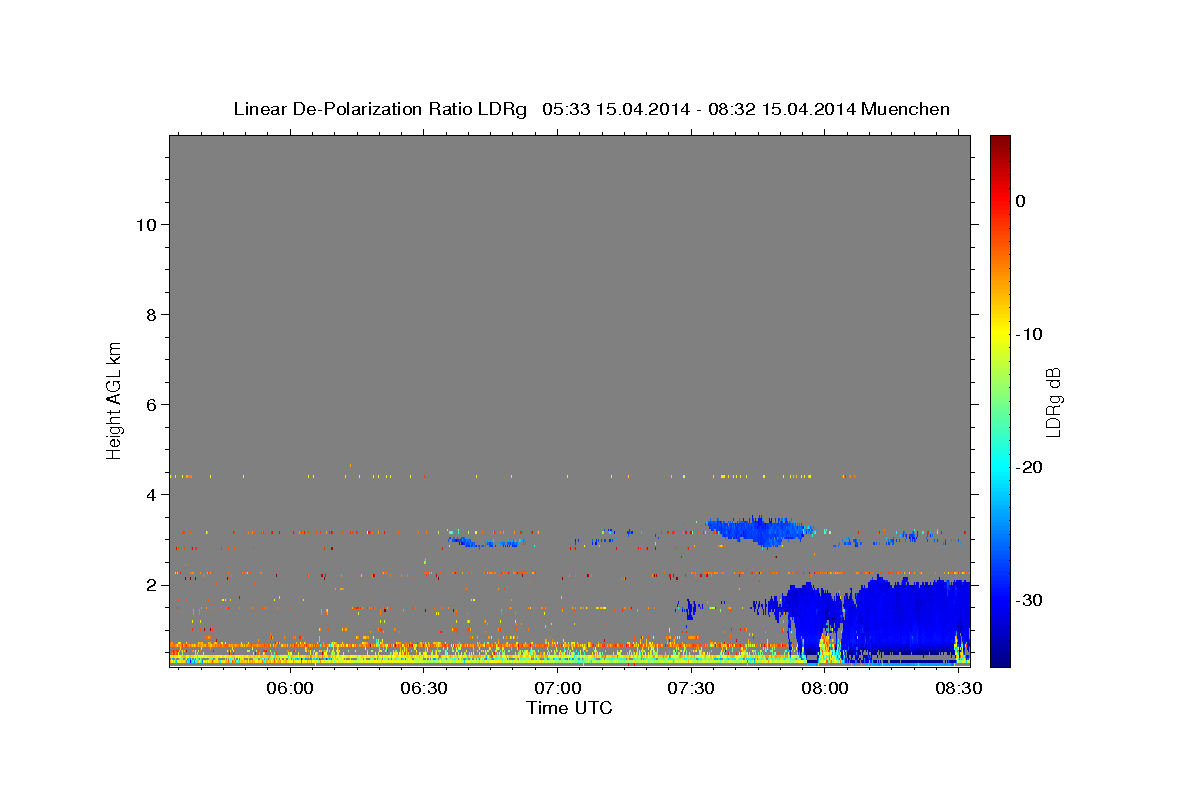Click the cyan -20 dB colorbar region
The image size is (1200, 800).
tap(1000, 467)
